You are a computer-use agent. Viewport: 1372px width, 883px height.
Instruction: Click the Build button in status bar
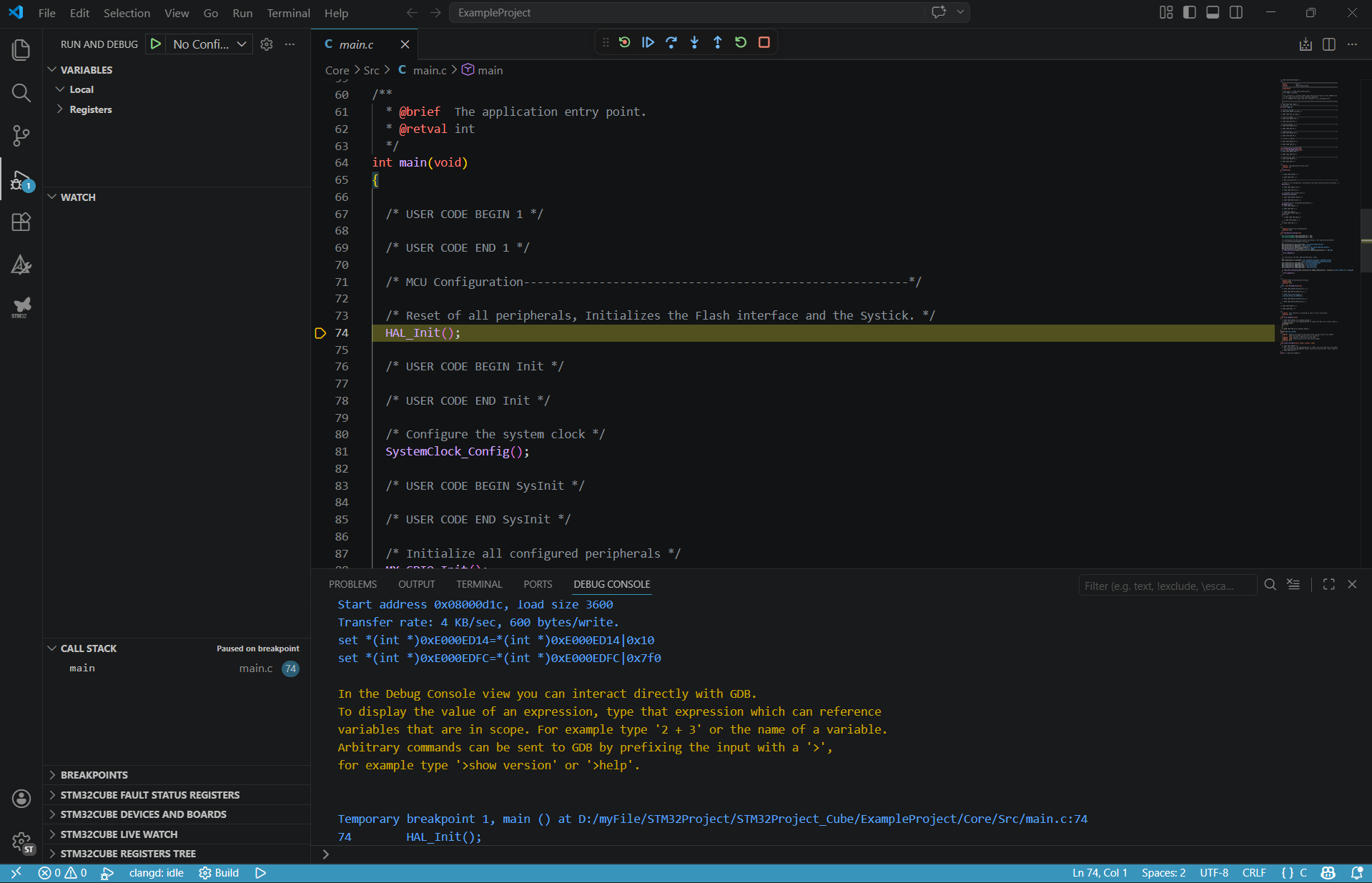(219, 873)
